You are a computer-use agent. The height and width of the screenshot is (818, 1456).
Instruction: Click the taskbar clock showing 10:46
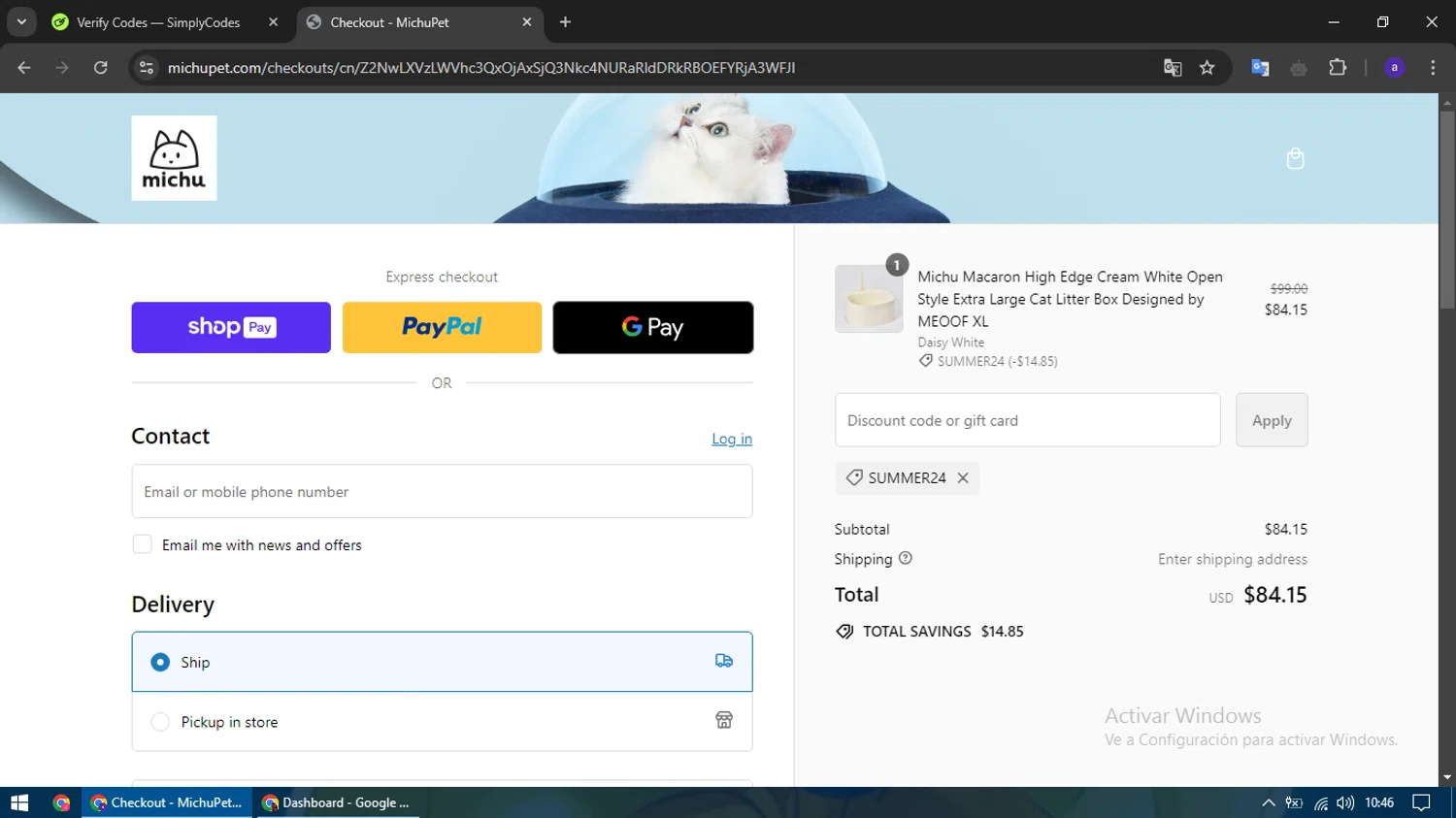1379,802
